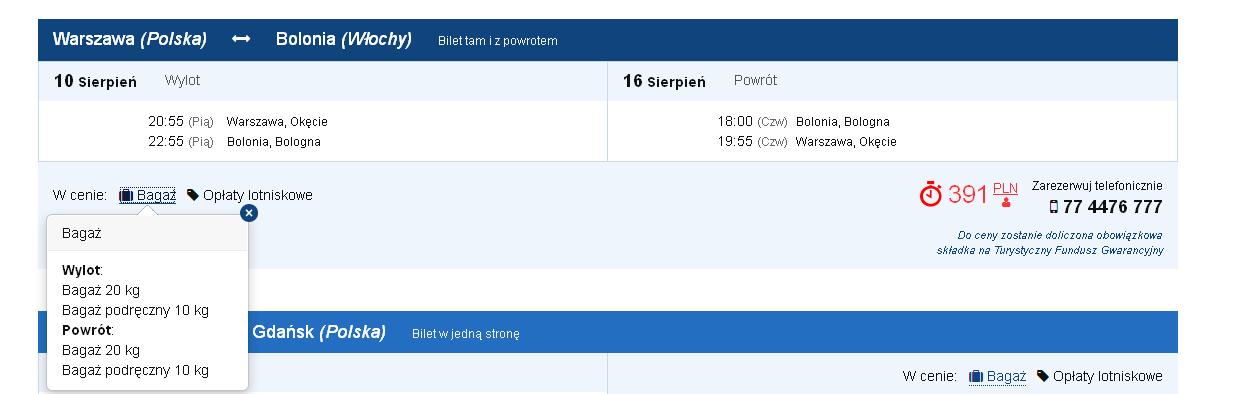Image resolution: width=1240 pixels, height=394 pixels.
Task: Select Opłaty lotniskowe in Gdańsk offer
Action: (x=1108, y=377)
